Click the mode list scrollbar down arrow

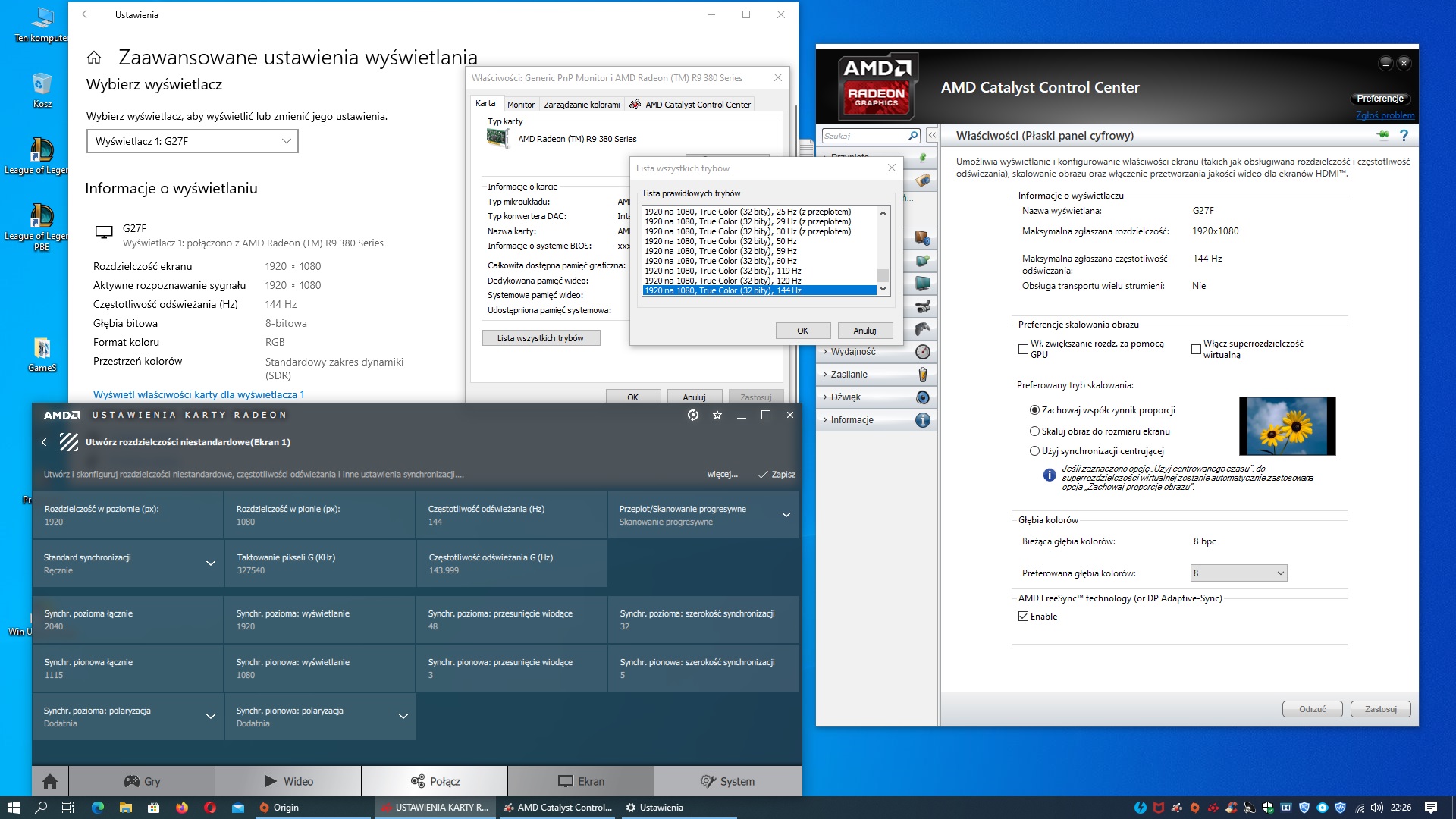883,289
